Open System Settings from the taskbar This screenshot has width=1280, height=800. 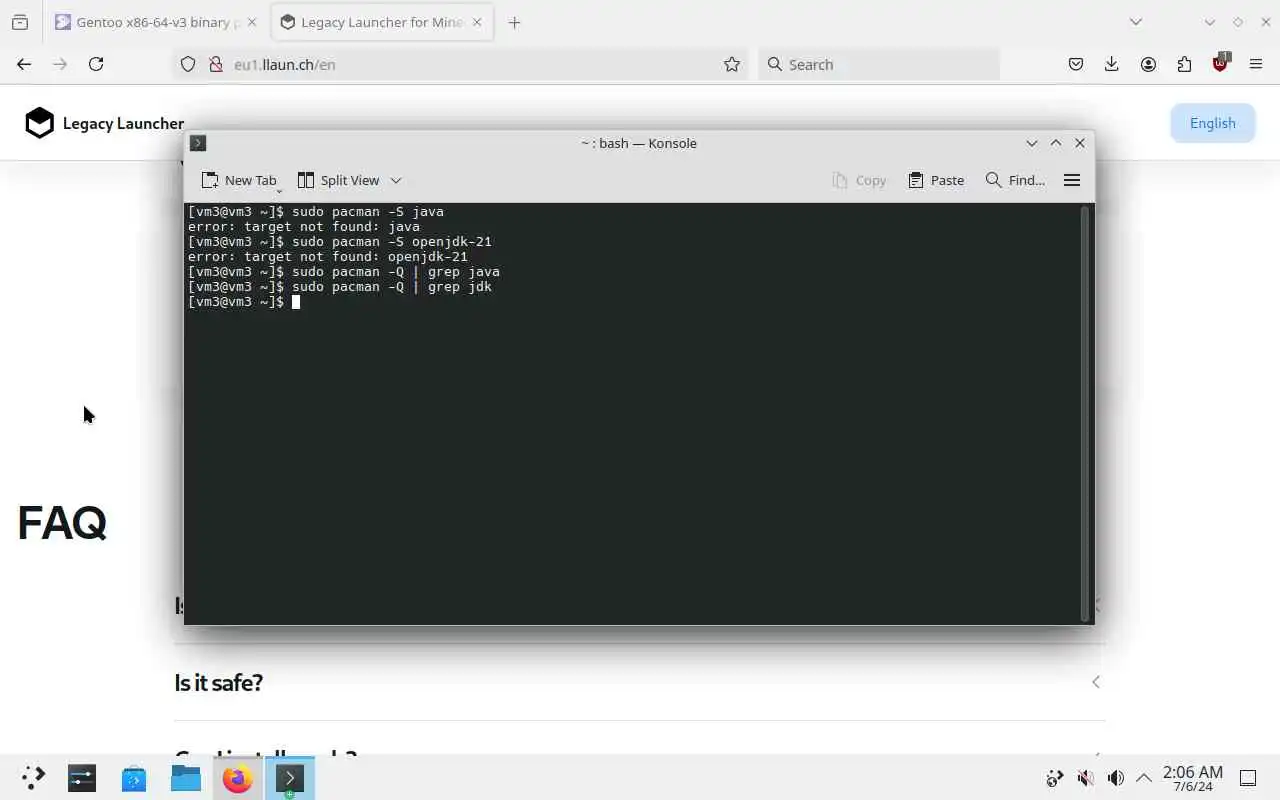82,778
